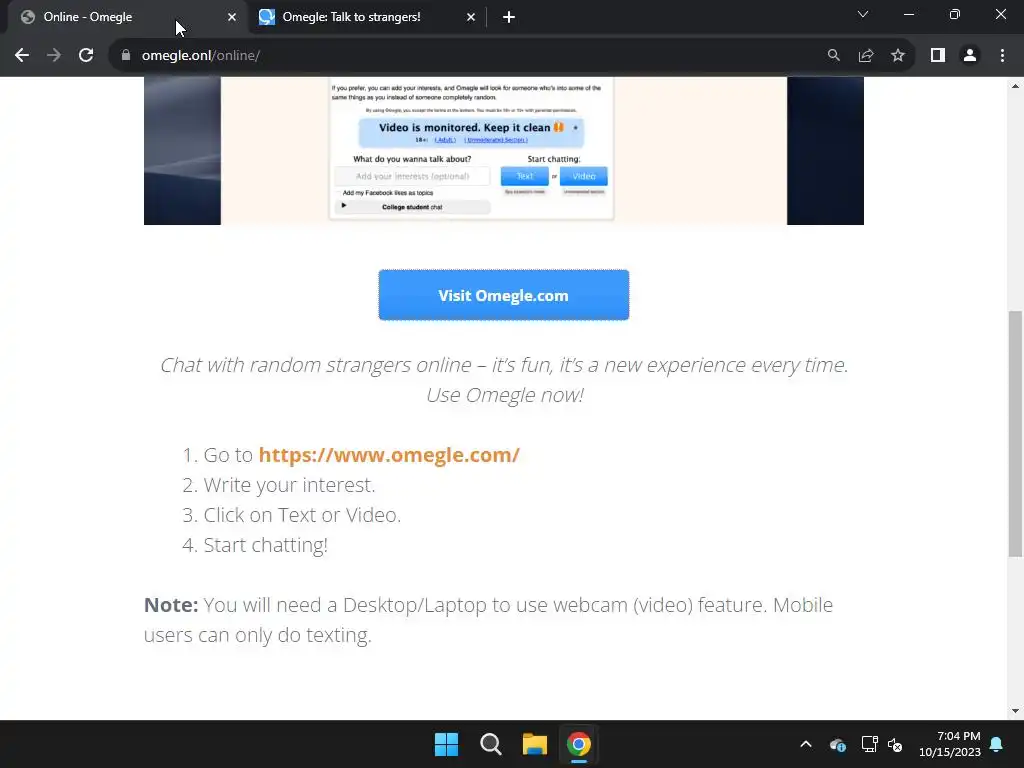
Task: Open the https://www.omegle.com/ link
Action: pyautogui.click(x=389, y=455)
